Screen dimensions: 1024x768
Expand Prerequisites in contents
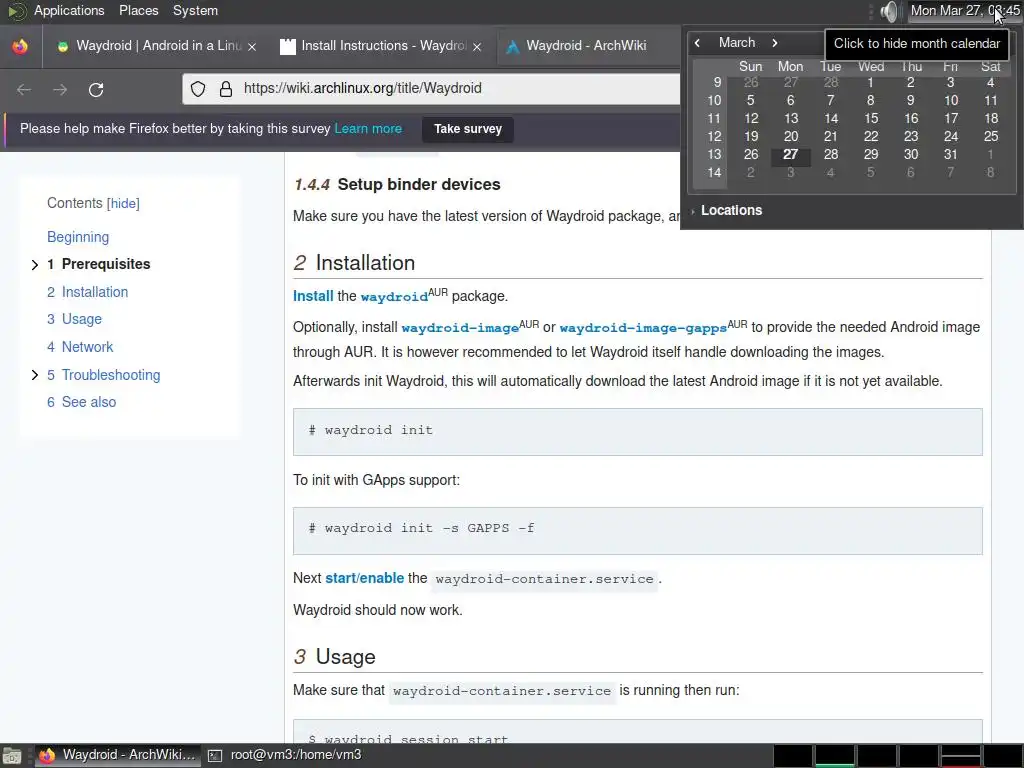35,264
